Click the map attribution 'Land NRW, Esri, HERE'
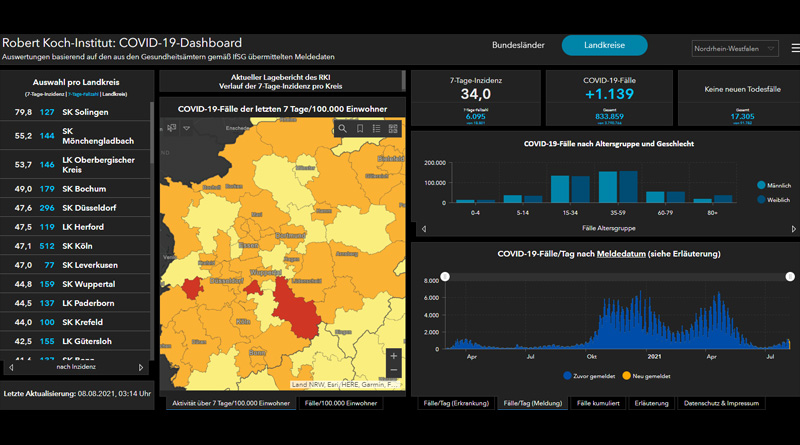Screen dimensions: 800x445 click(x=346, y=384)
